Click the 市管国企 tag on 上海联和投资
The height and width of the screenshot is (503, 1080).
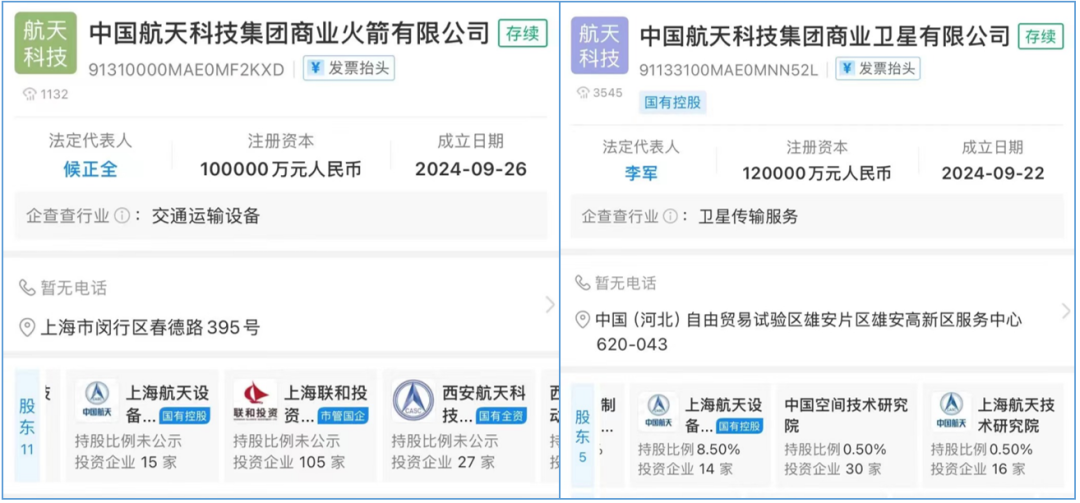tap(342, 416)
